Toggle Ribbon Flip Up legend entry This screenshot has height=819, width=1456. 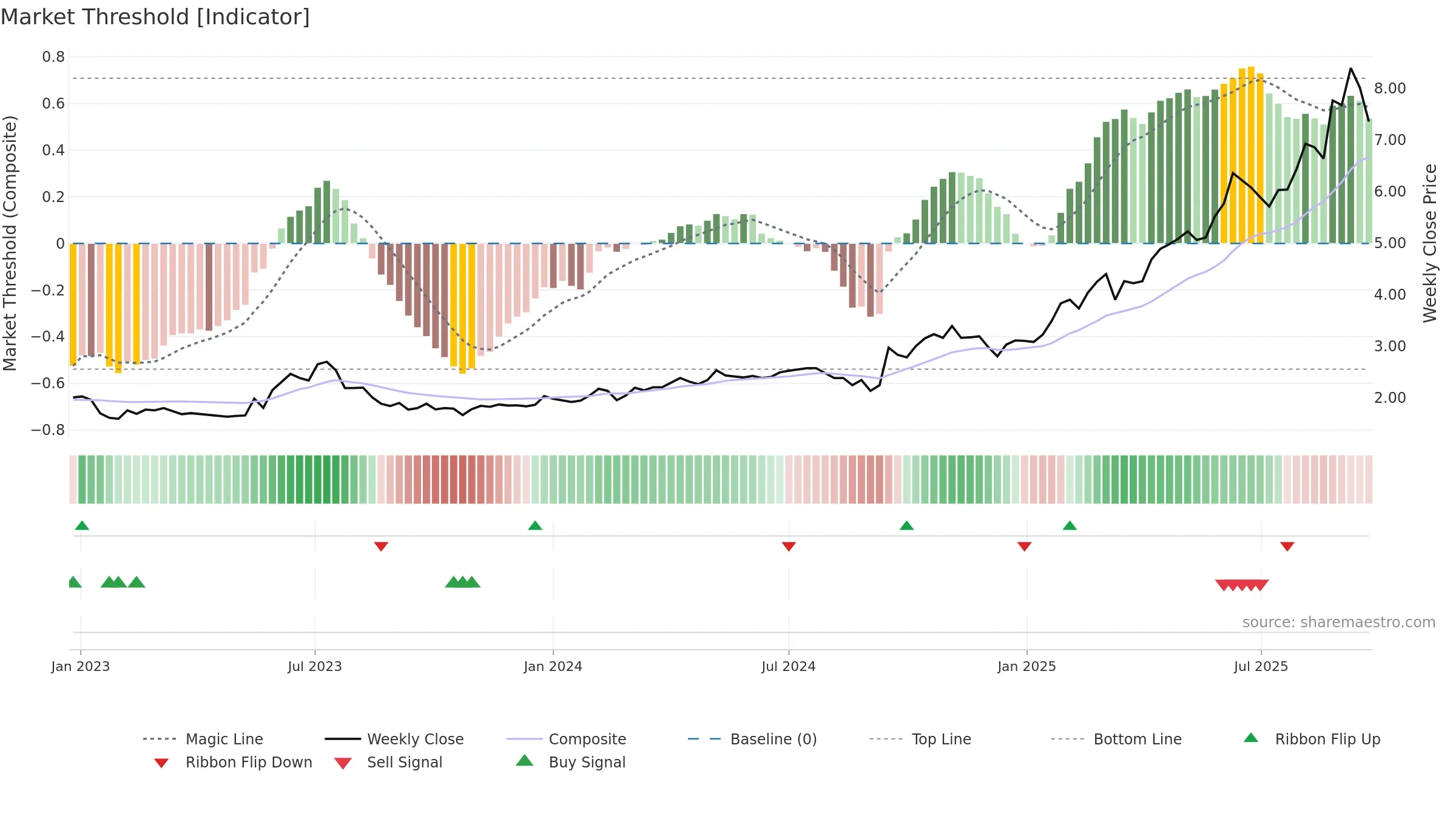1312,739
